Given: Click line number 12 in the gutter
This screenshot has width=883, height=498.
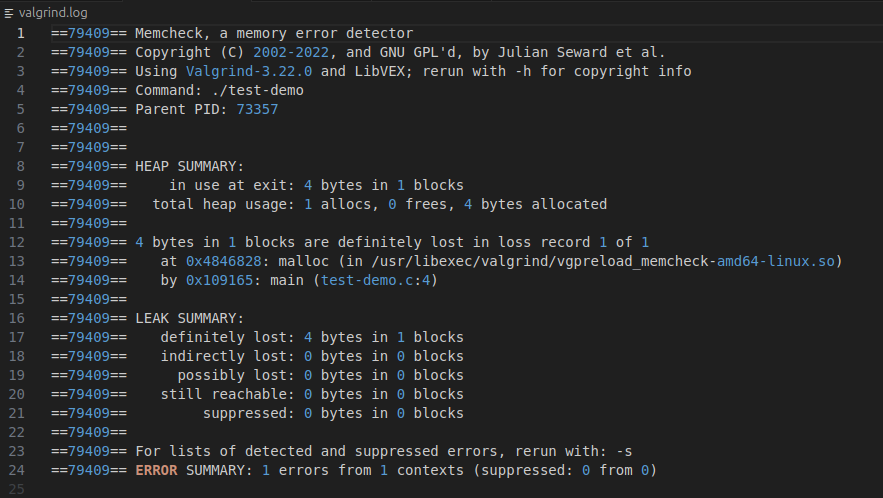Looking at the screenshot, I should [17, 242].
